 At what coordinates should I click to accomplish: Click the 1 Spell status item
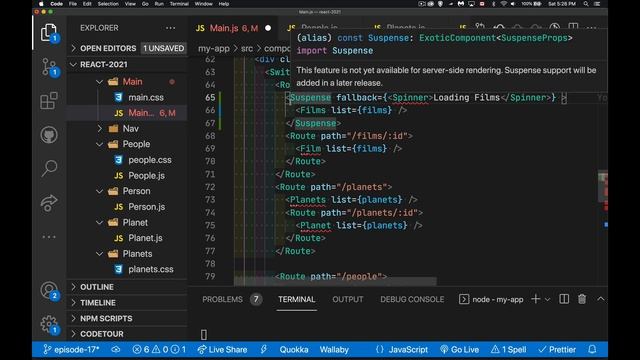pyautogui.click(x=509, y=350)
